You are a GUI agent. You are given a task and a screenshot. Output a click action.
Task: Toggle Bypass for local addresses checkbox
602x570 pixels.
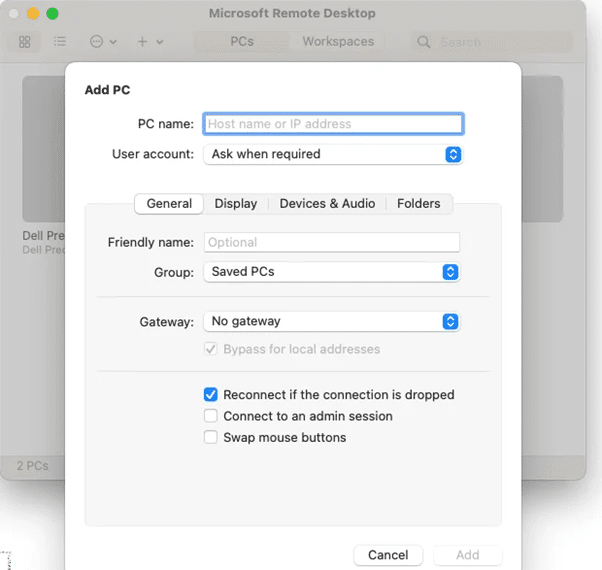pyautogui.click(x=210, y=349)
